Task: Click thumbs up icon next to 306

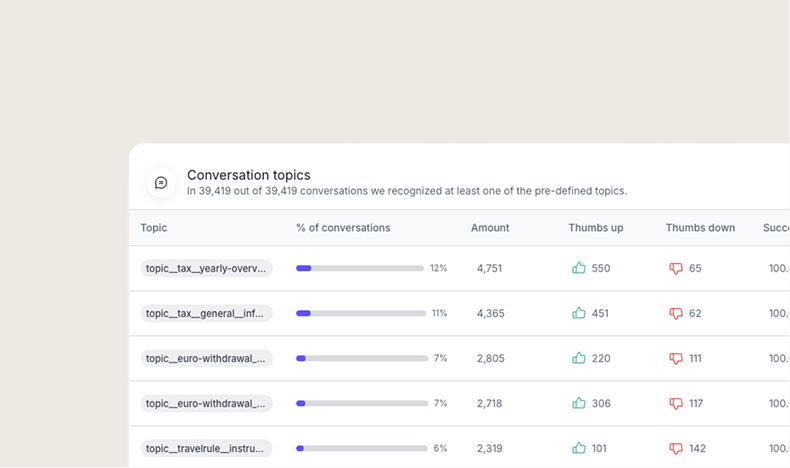Action: pos(578,403)
